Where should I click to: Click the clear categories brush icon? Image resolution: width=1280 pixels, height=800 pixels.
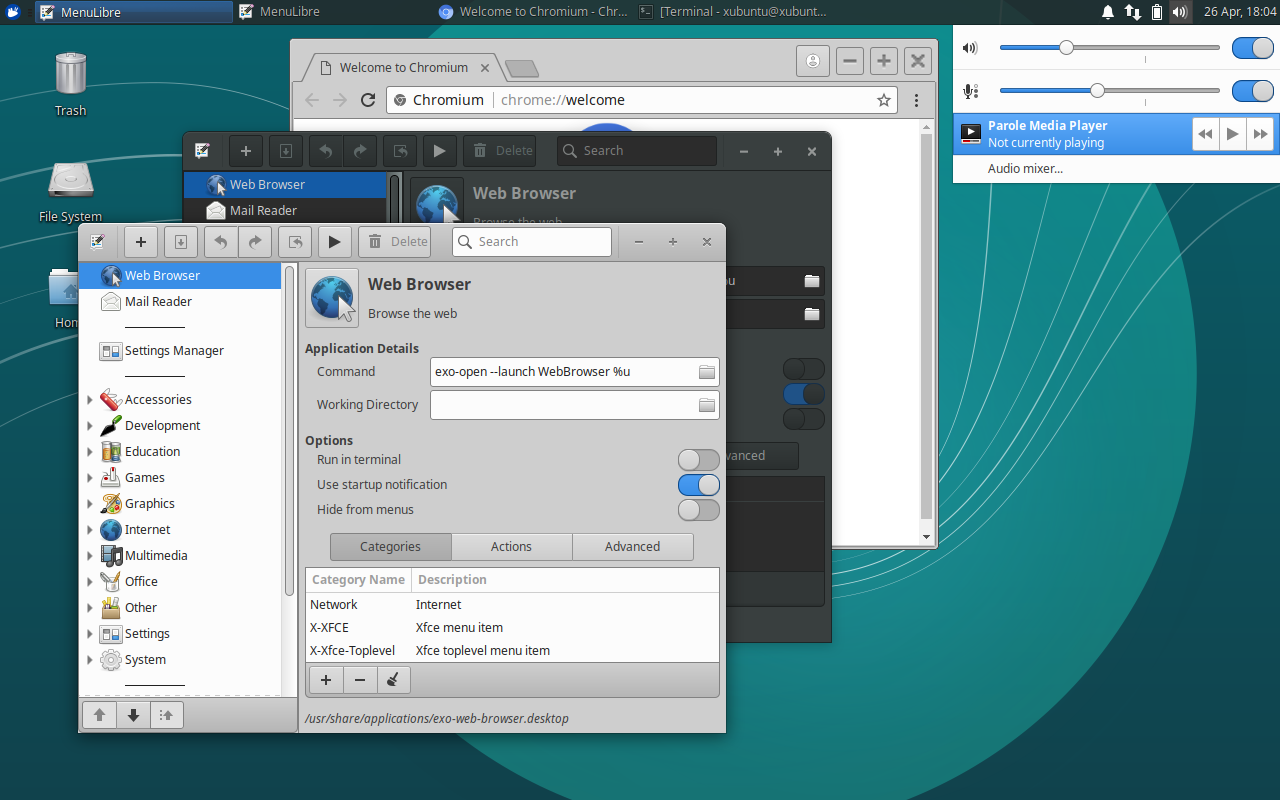click(393, 679)
